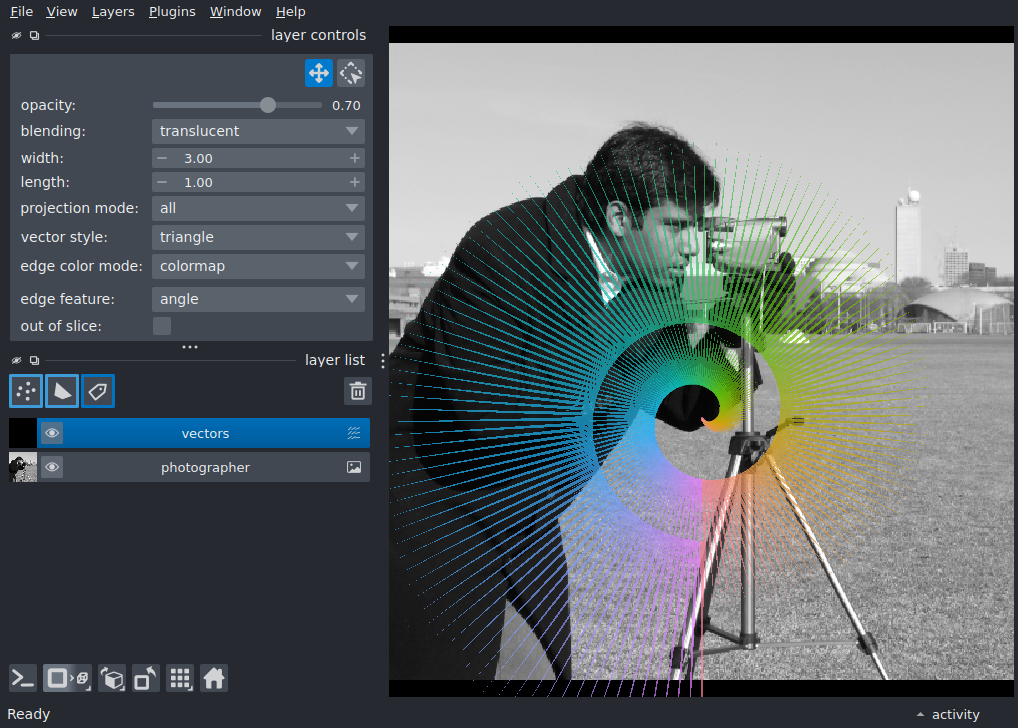The height and width of the screenshot is (728, 1018).
Task: Hide layer list panel eye icon
Action: pyautogui.click(x=16, y=360)
